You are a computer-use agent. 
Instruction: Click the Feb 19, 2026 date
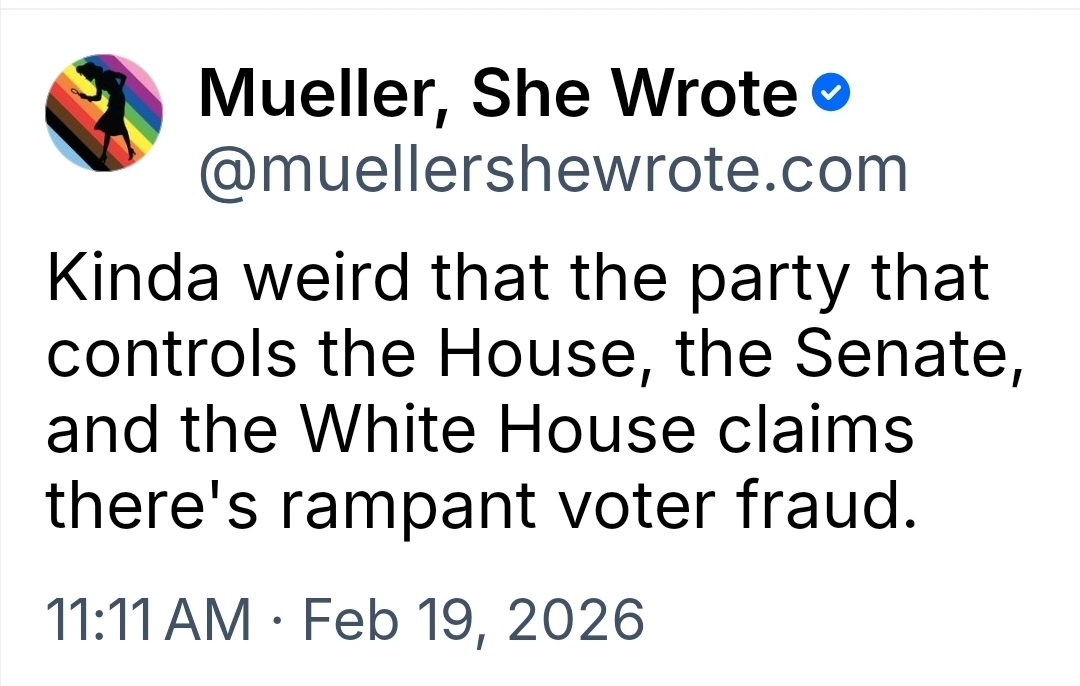473,619
